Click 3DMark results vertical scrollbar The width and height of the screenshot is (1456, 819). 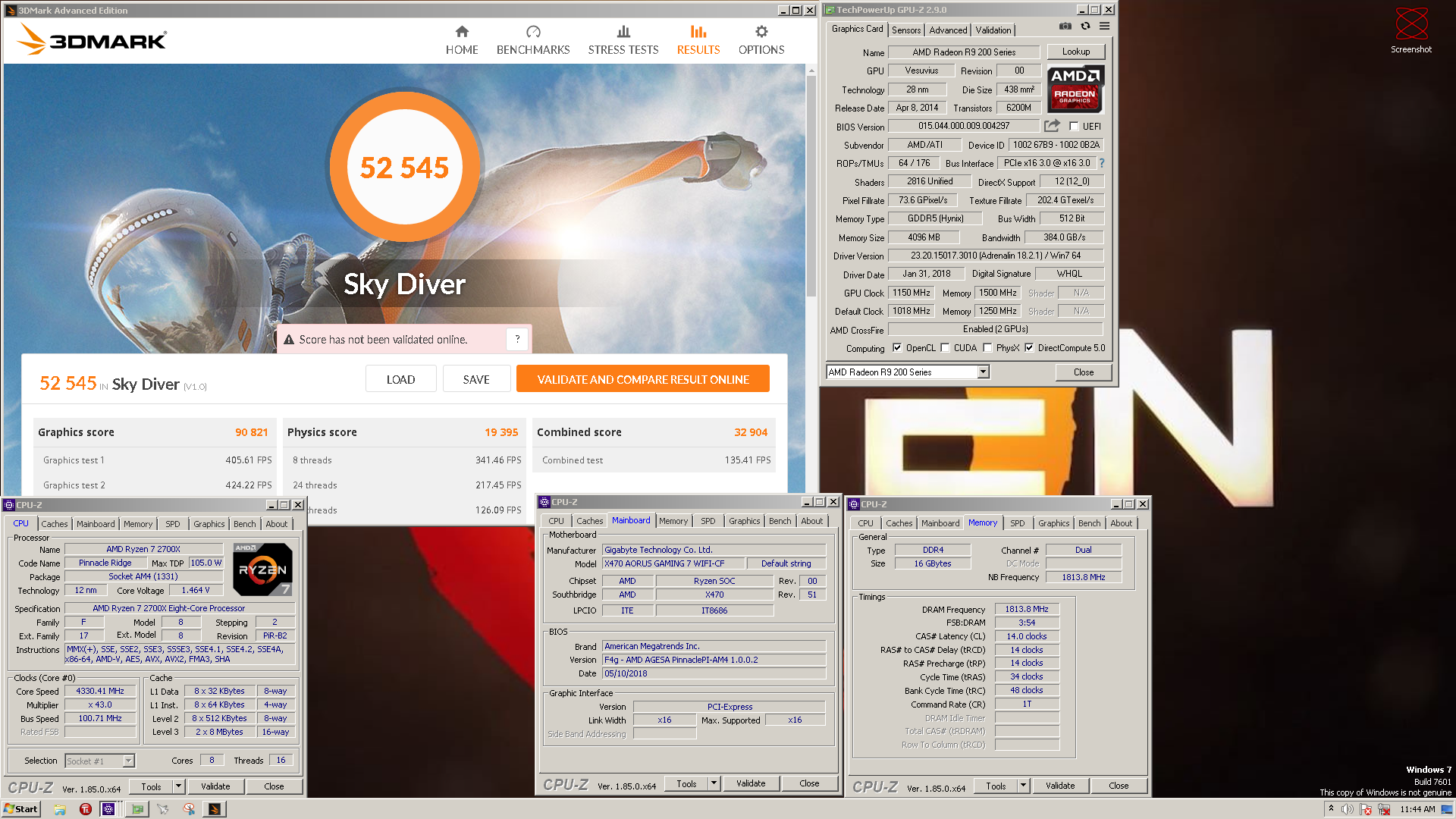click(811, 186)
